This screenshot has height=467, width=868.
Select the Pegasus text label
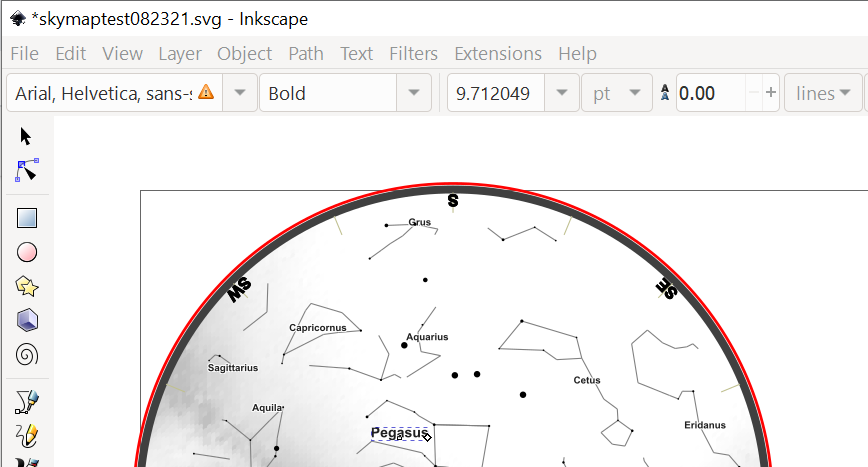(x=400, y=433)
